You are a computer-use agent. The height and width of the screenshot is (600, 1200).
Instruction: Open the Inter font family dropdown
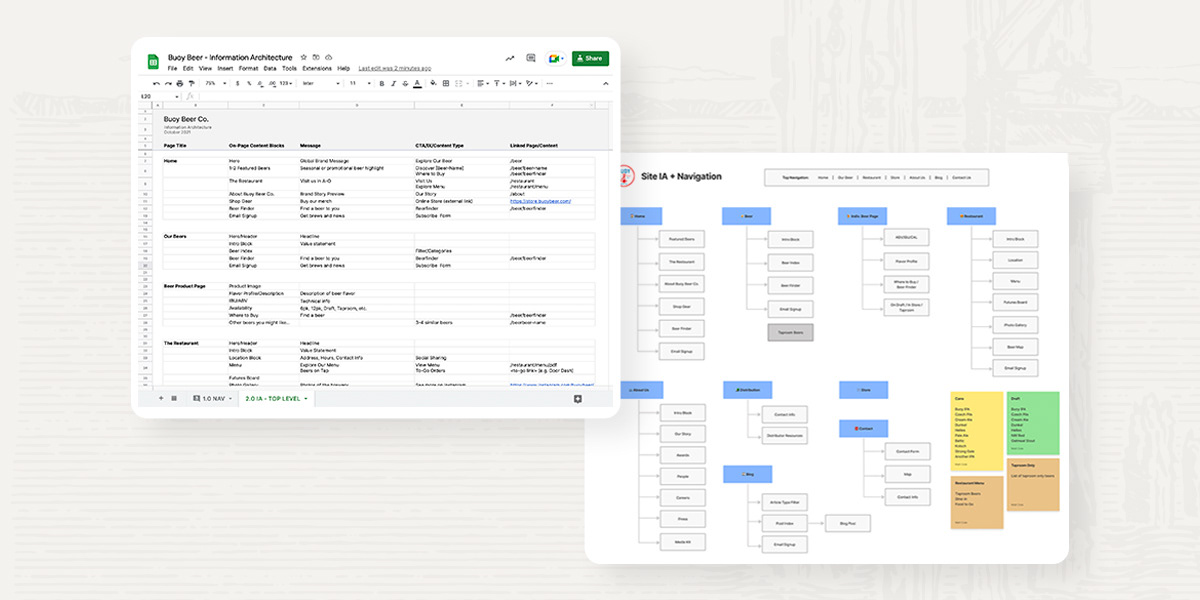321,83
